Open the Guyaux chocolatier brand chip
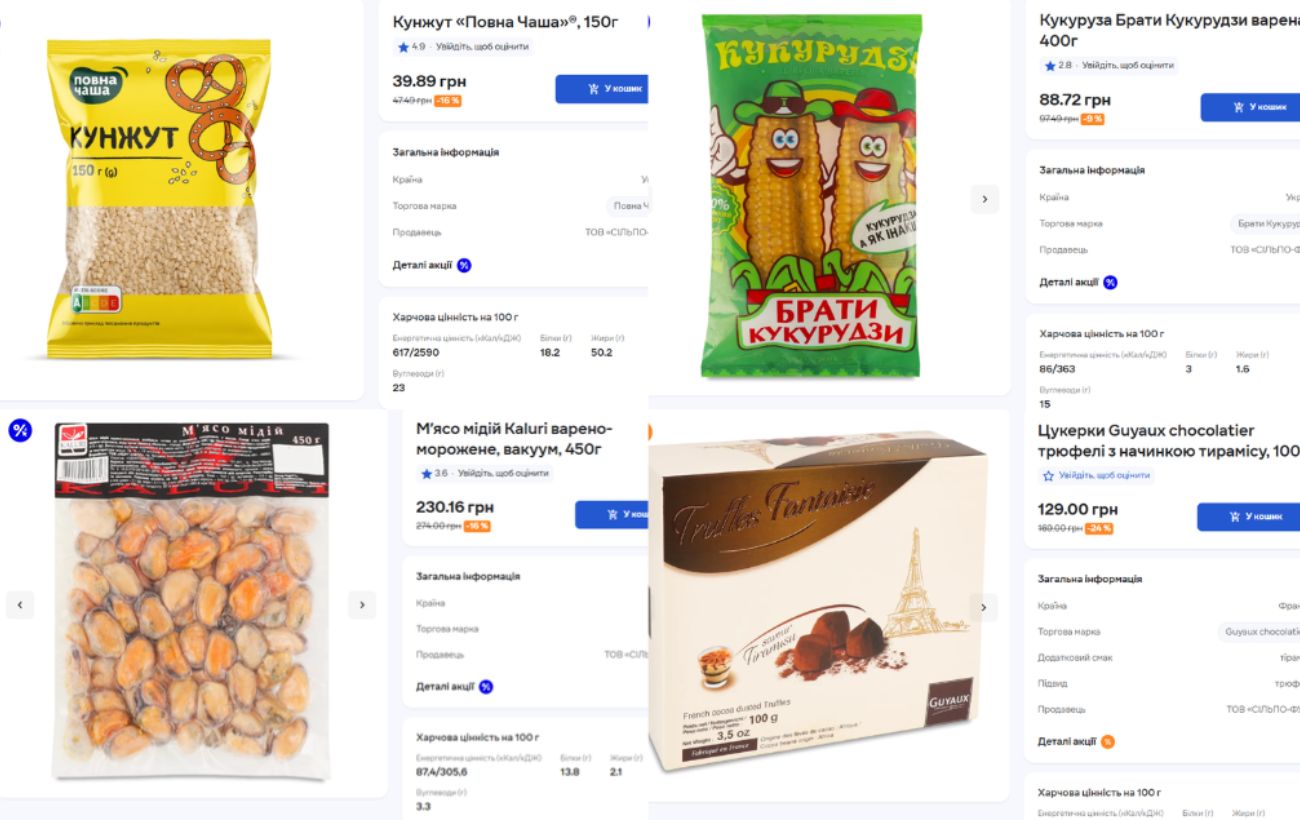 coord(1260,632)
